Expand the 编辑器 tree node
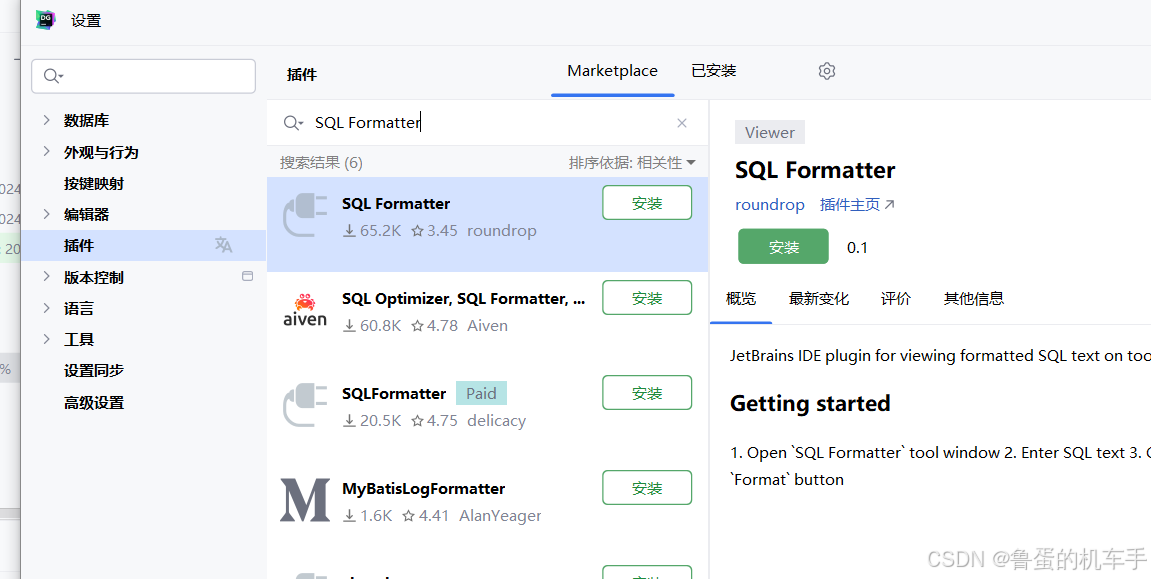1151x579 pixels. tap(46, 214)
